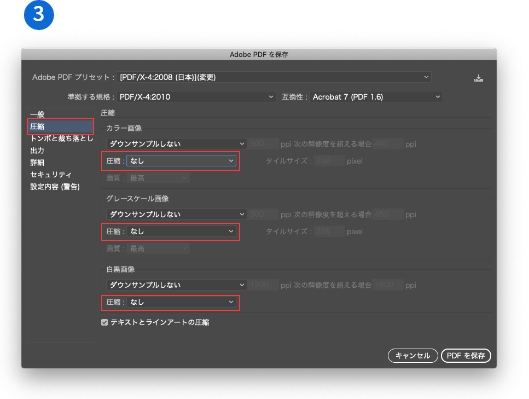This screenshot has height=399, width=529.
Task: Open the Acrobat 7 compatibility dropdown
Action: pyautogui.click(x=376, y=97)
